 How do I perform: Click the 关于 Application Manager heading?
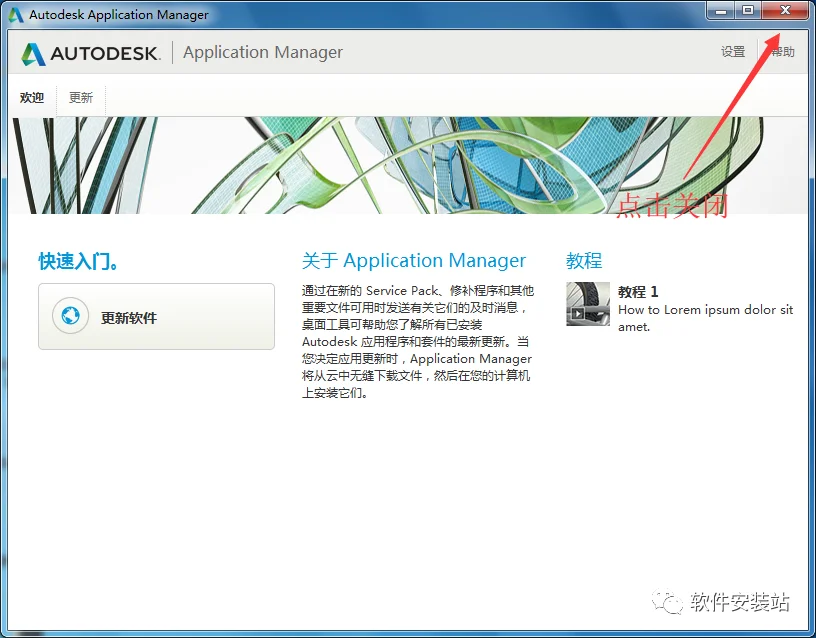(x=414, y=261)
